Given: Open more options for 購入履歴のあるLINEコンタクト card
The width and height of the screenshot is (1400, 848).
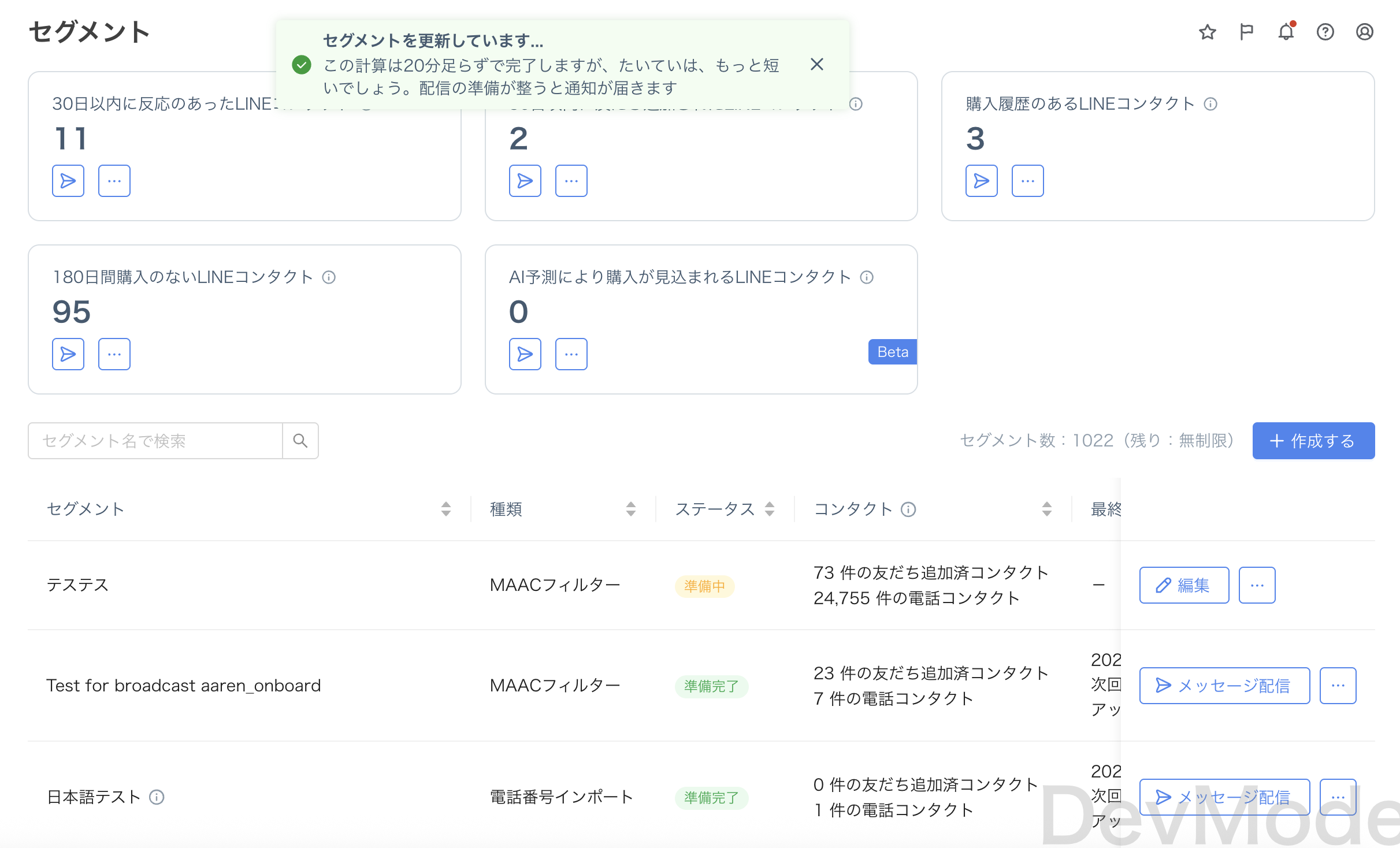Looking at the screenshot, I should click(x=1027, y=181).
